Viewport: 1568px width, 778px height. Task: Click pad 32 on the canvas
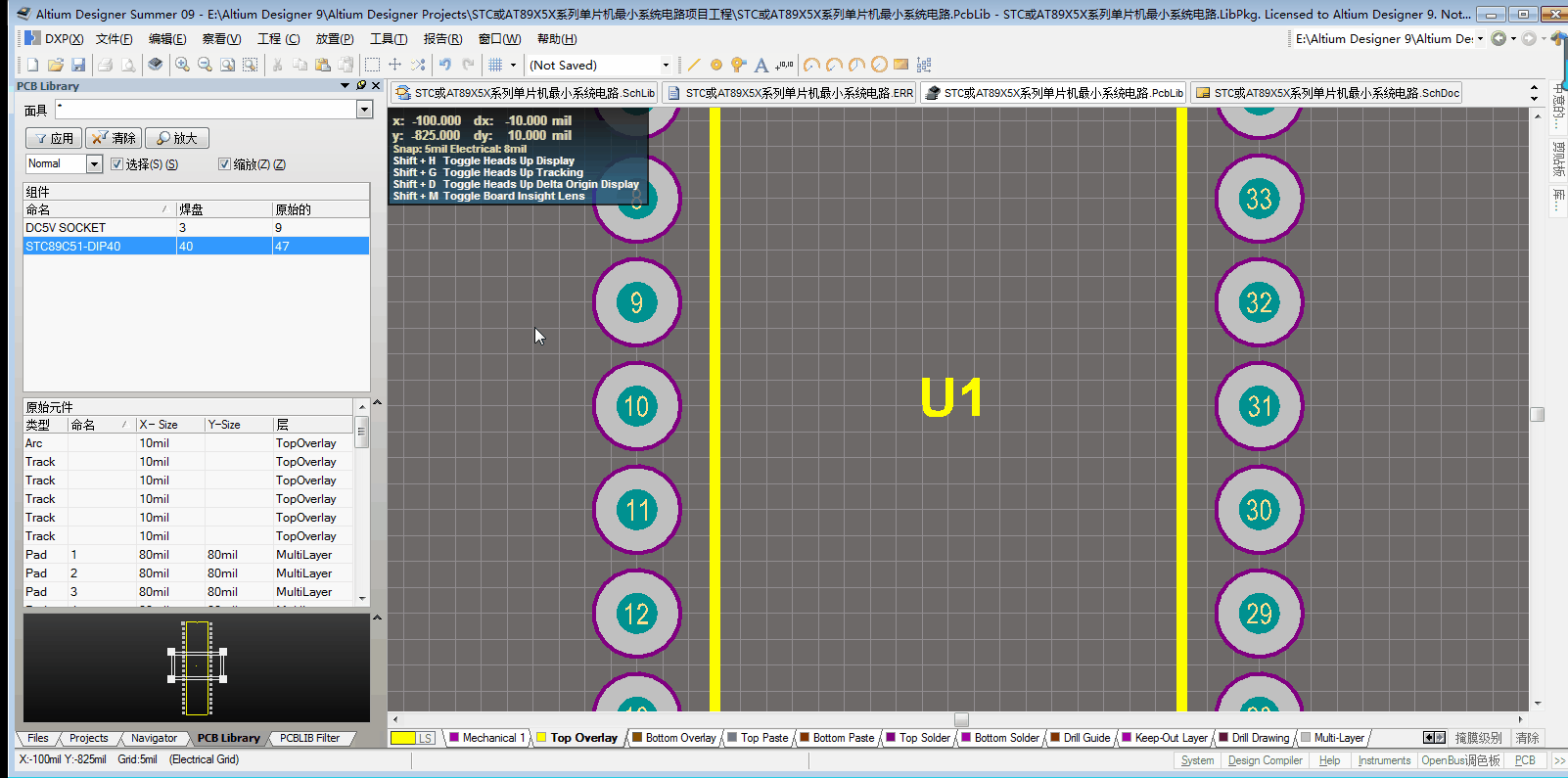pyautogui.click(x=1259, y=302)
